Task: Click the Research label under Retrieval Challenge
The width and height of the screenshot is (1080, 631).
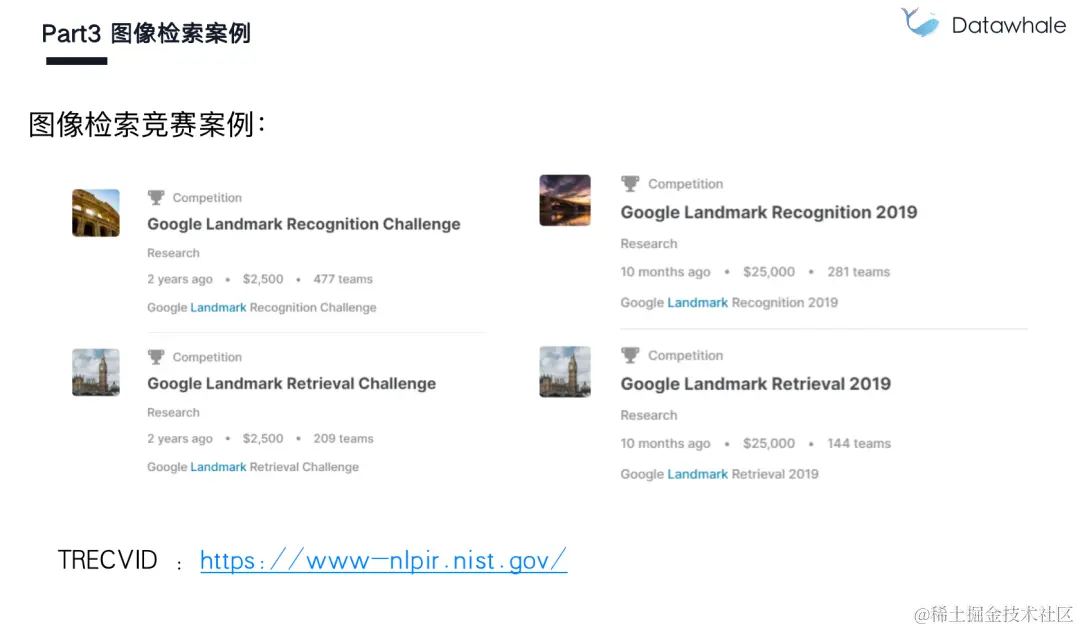Action: [173, 412]
